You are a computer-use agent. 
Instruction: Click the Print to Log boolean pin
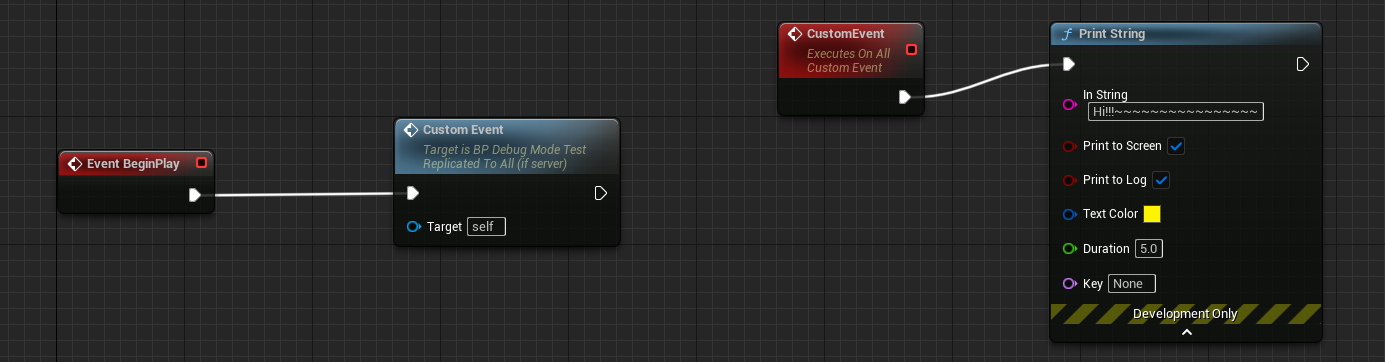click(1069, 180)
